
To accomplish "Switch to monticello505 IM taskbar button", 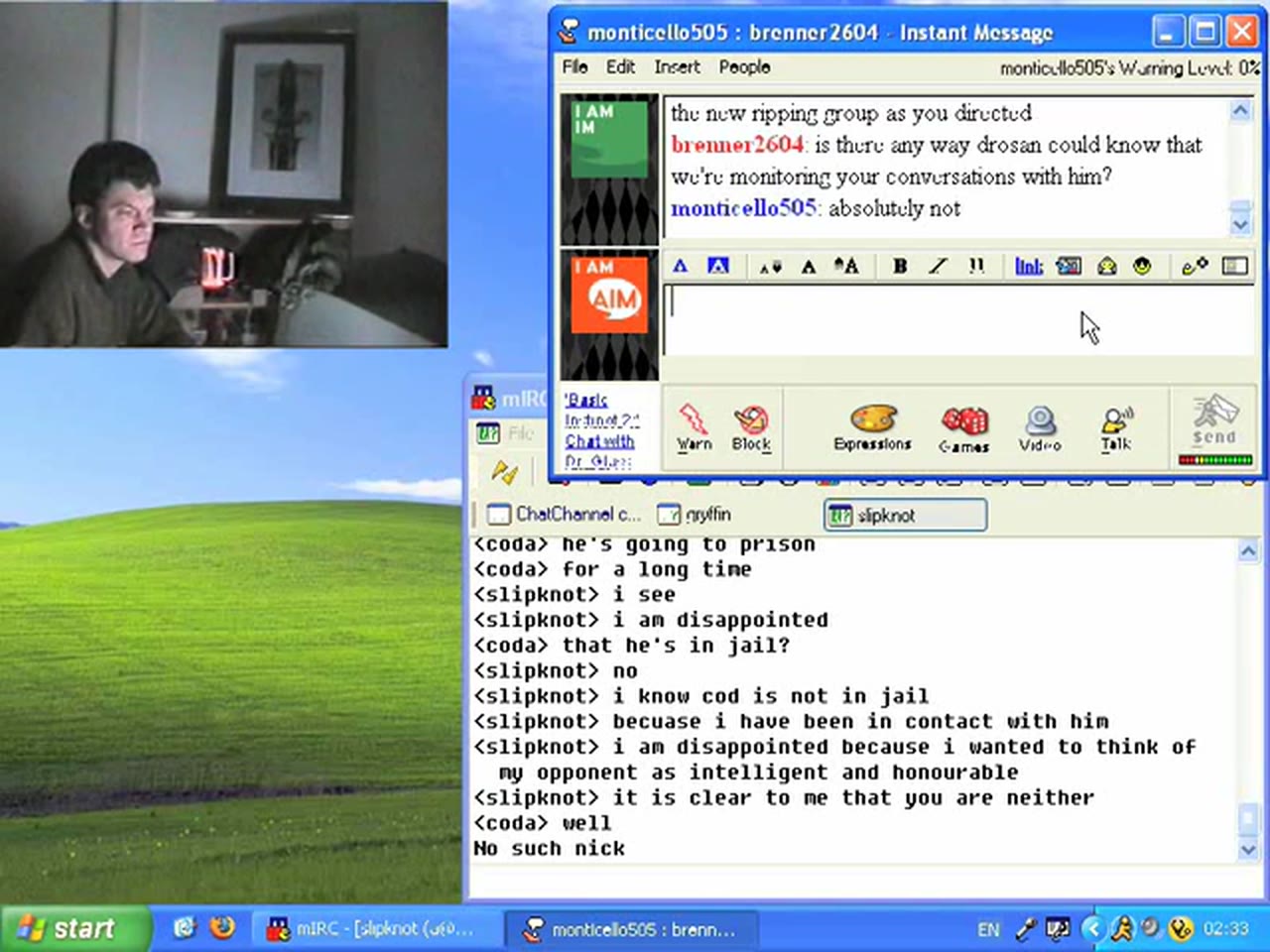I will (x=631, y=929).
